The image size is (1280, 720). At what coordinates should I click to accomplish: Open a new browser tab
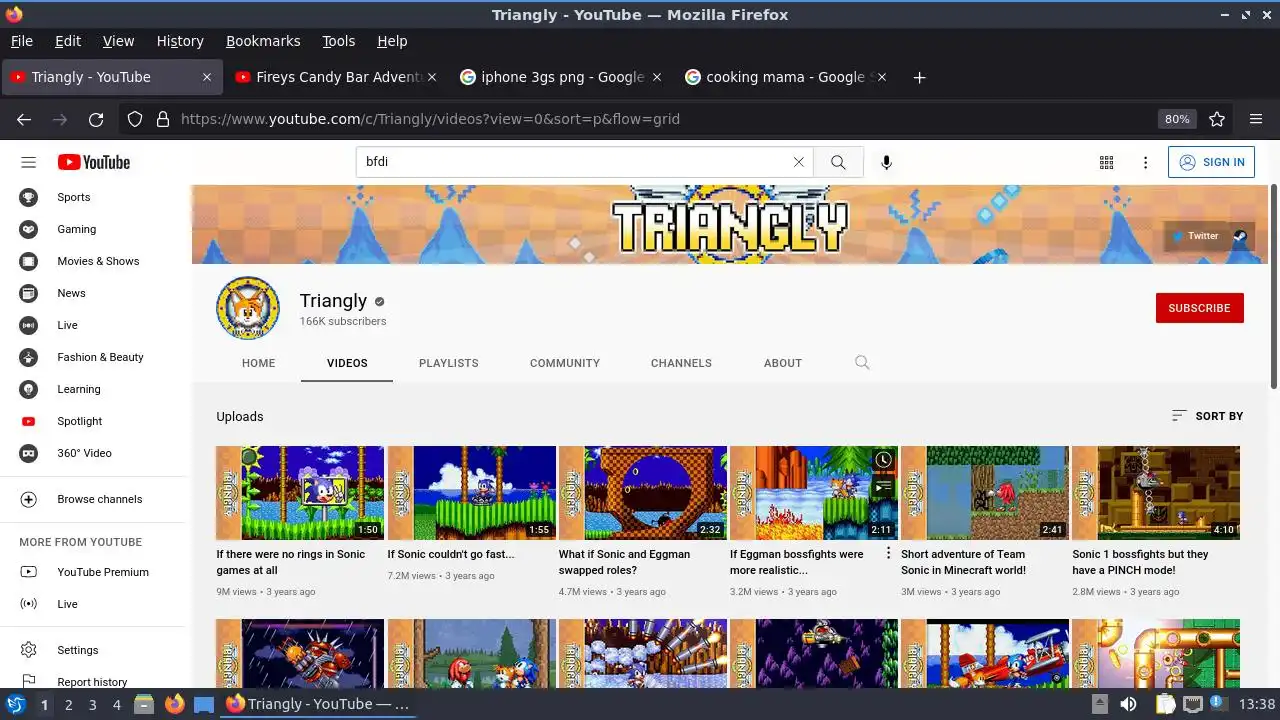click(919, 77)
